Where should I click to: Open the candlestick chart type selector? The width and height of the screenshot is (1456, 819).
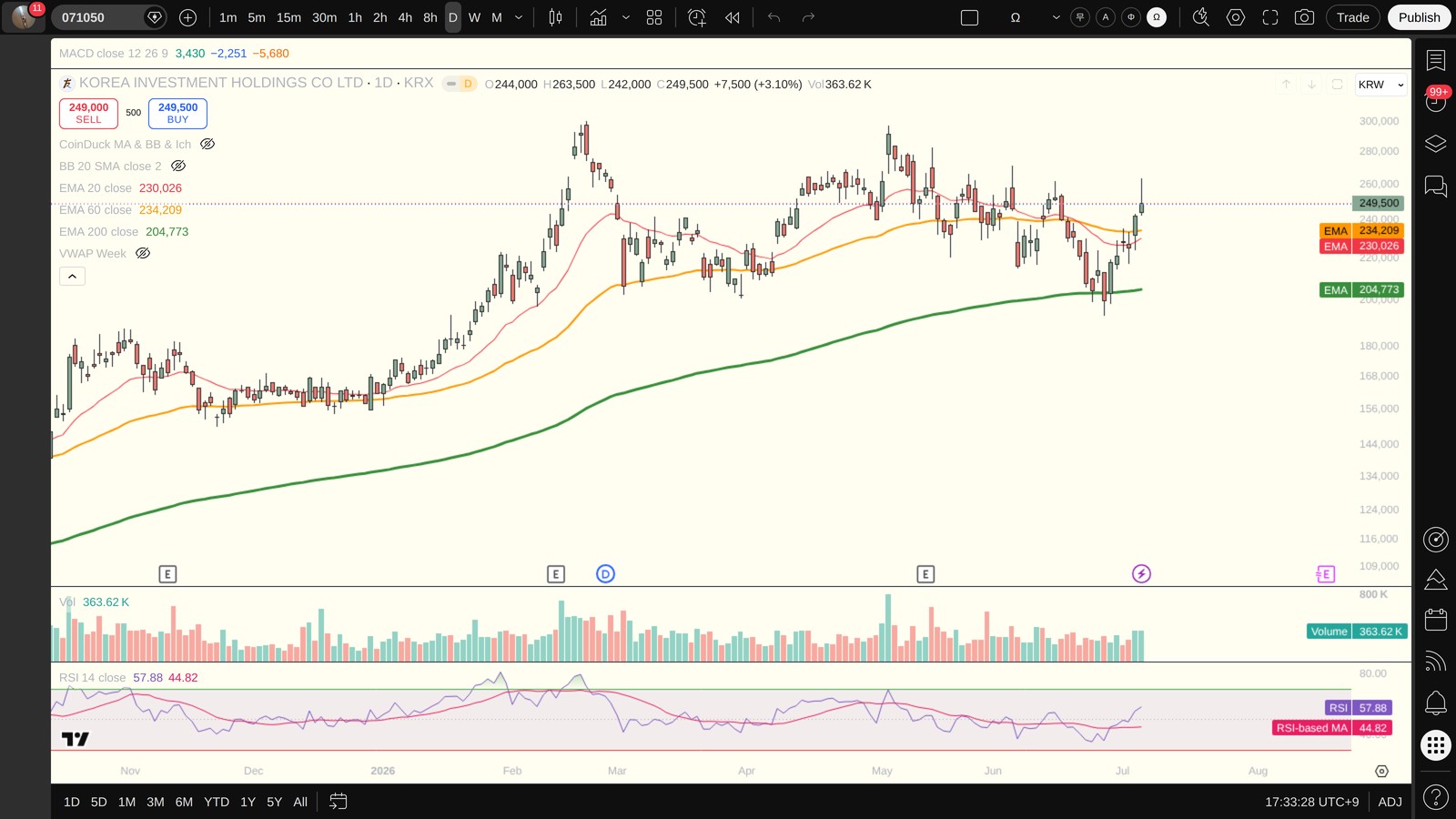(x=555, y=17)
